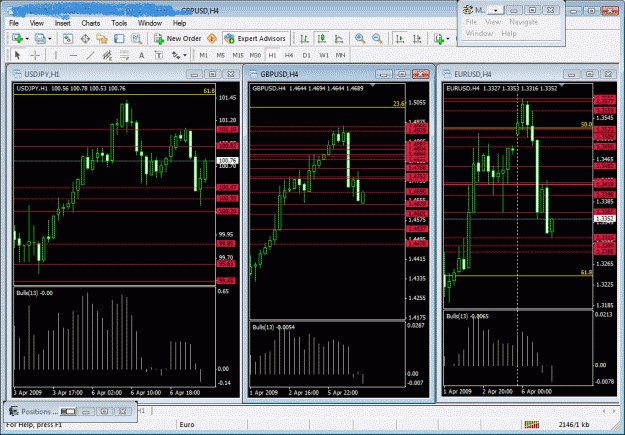This screenshot has height=435, width=625.
Task: Switch timeframe to W1
Action: [324, 55]
